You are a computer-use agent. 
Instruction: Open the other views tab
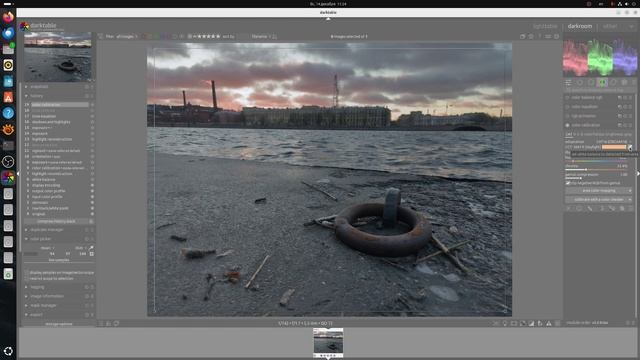pos(610,26)
